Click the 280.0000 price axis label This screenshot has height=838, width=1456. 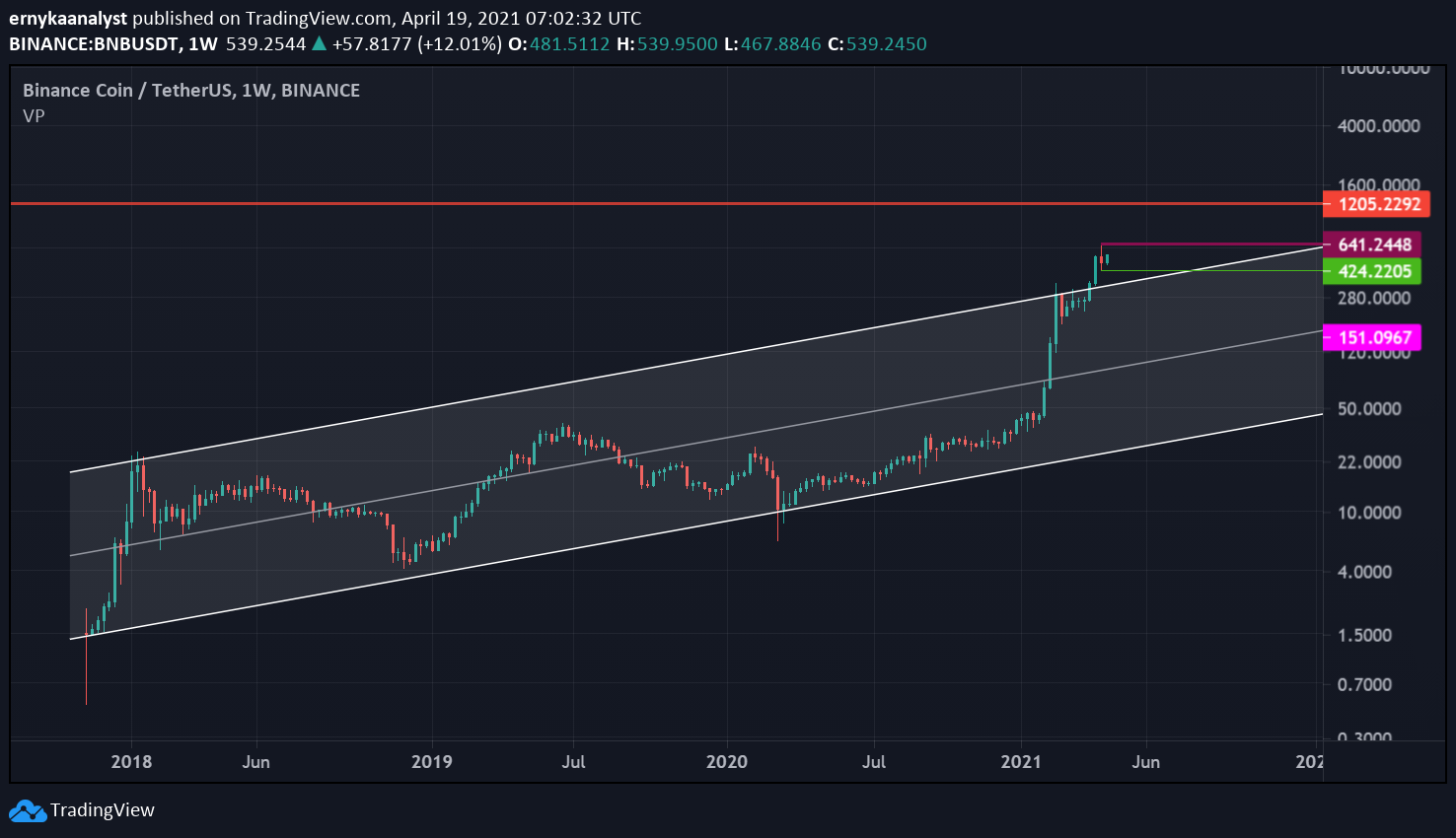[1374, 298]
